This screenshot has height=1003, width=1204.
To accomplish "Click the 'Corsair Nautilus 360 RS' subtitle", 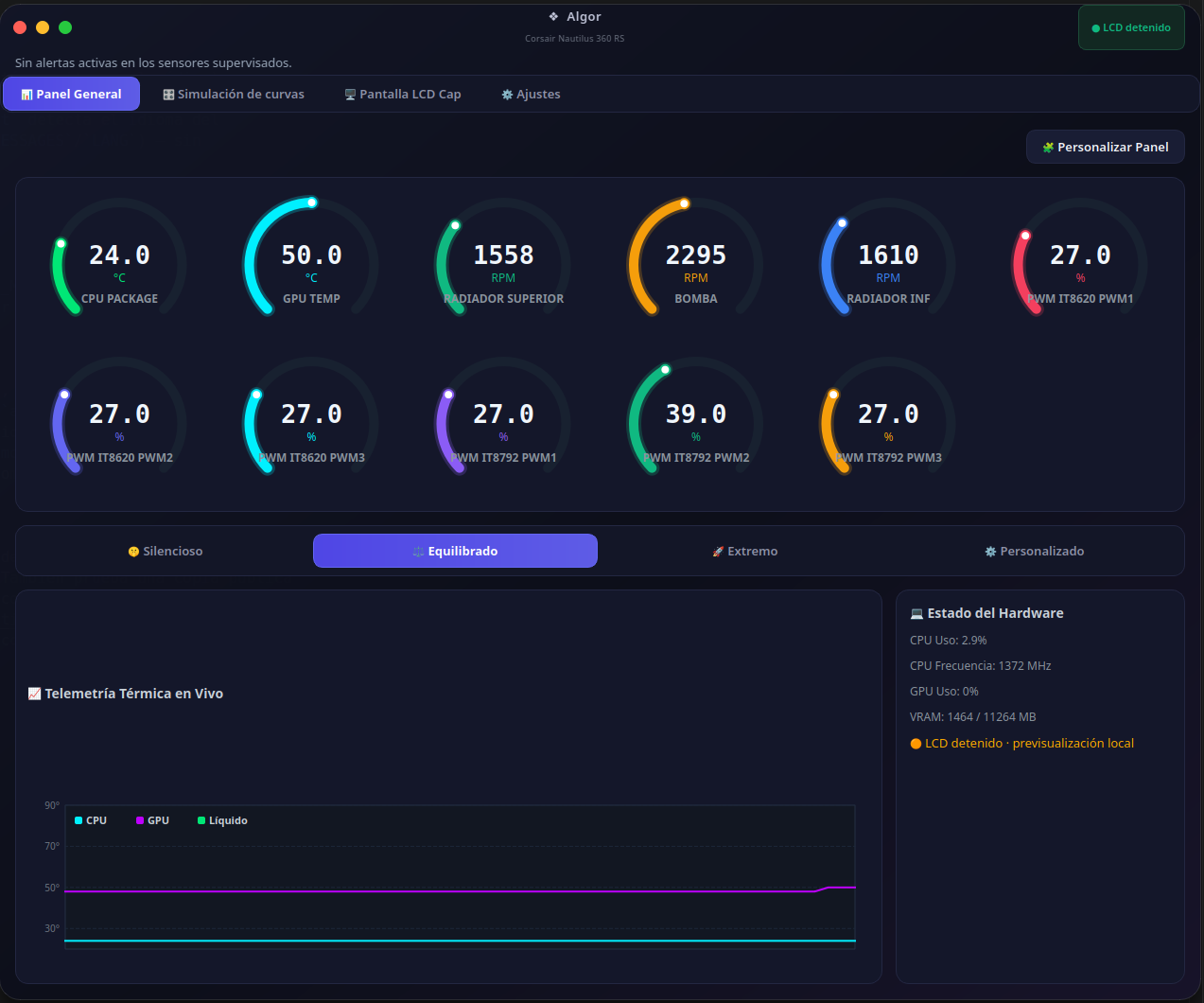I will (x=575, y=39).
